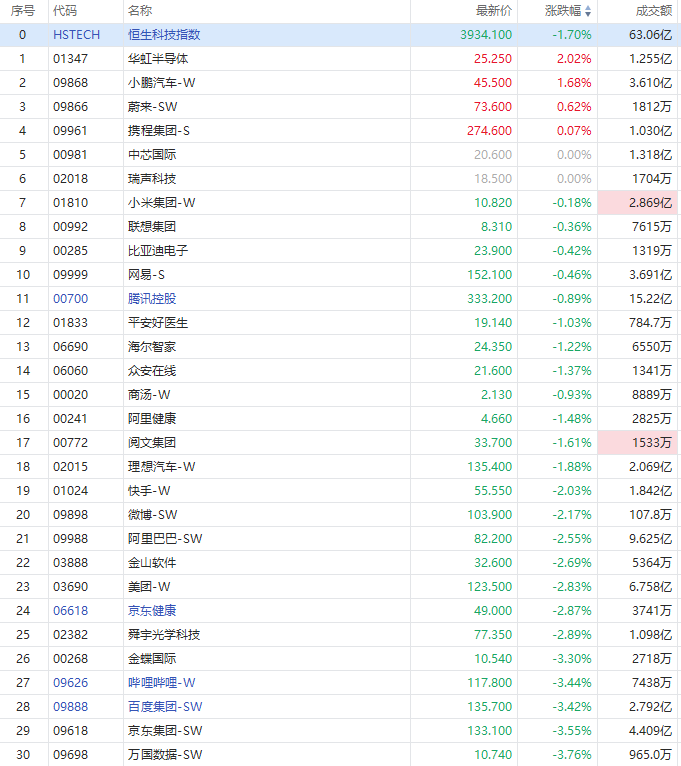
Task: Open the HSTECH code link
Action: (x=77, y=35)
